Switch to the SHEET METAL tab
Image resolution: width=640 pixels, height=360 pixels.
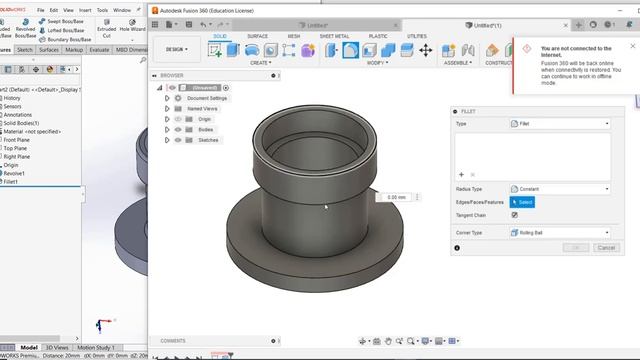pyautogui.click(x=334, y=36)
